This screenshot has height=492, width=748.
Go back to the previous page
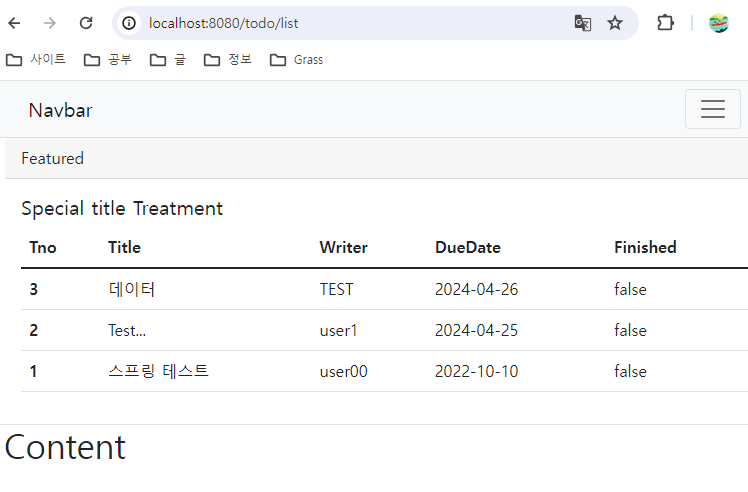[15, 23]
